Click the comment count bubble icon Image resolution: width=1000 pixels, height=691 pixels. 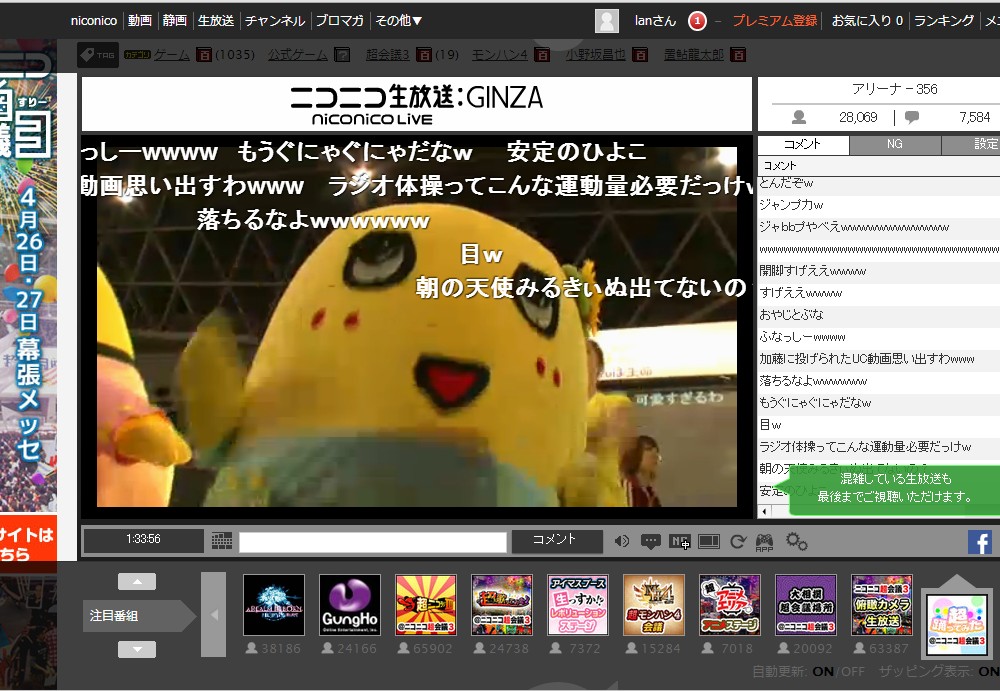(912, 117)
